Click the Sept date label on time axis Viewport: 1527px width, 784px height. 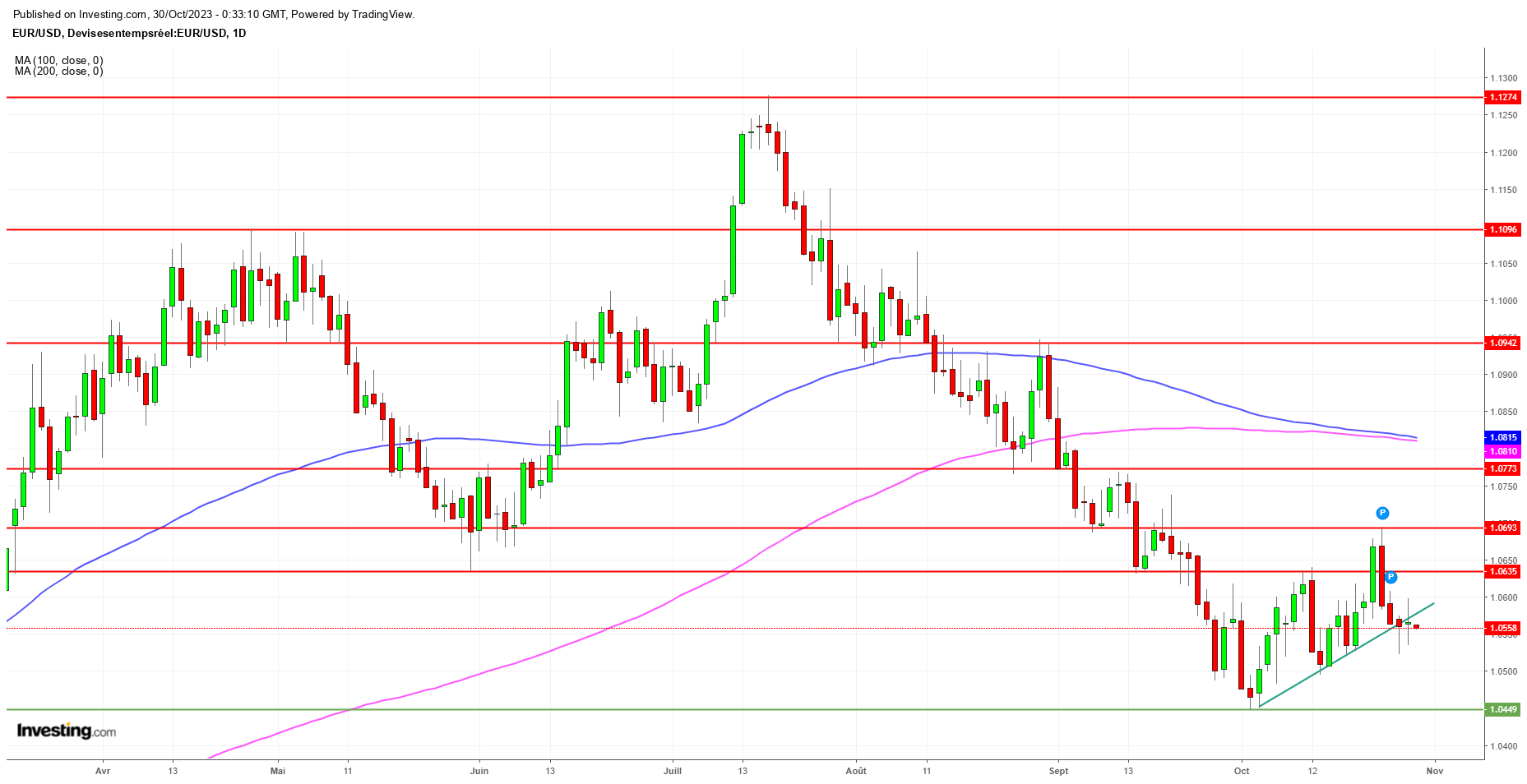click(1059, 771)
